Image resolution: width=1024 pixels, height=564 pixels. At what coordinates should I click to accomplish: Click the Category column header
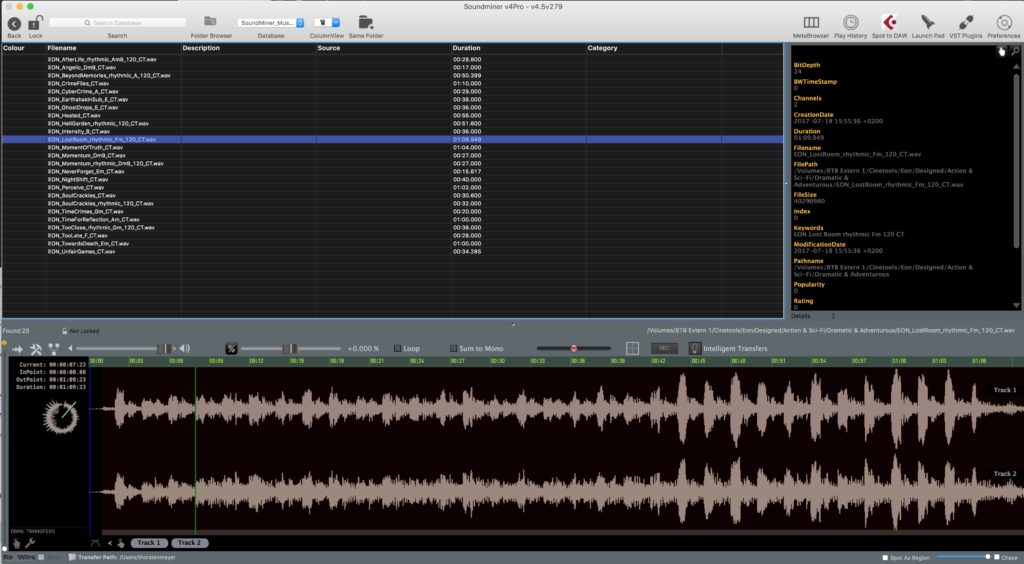654,48
